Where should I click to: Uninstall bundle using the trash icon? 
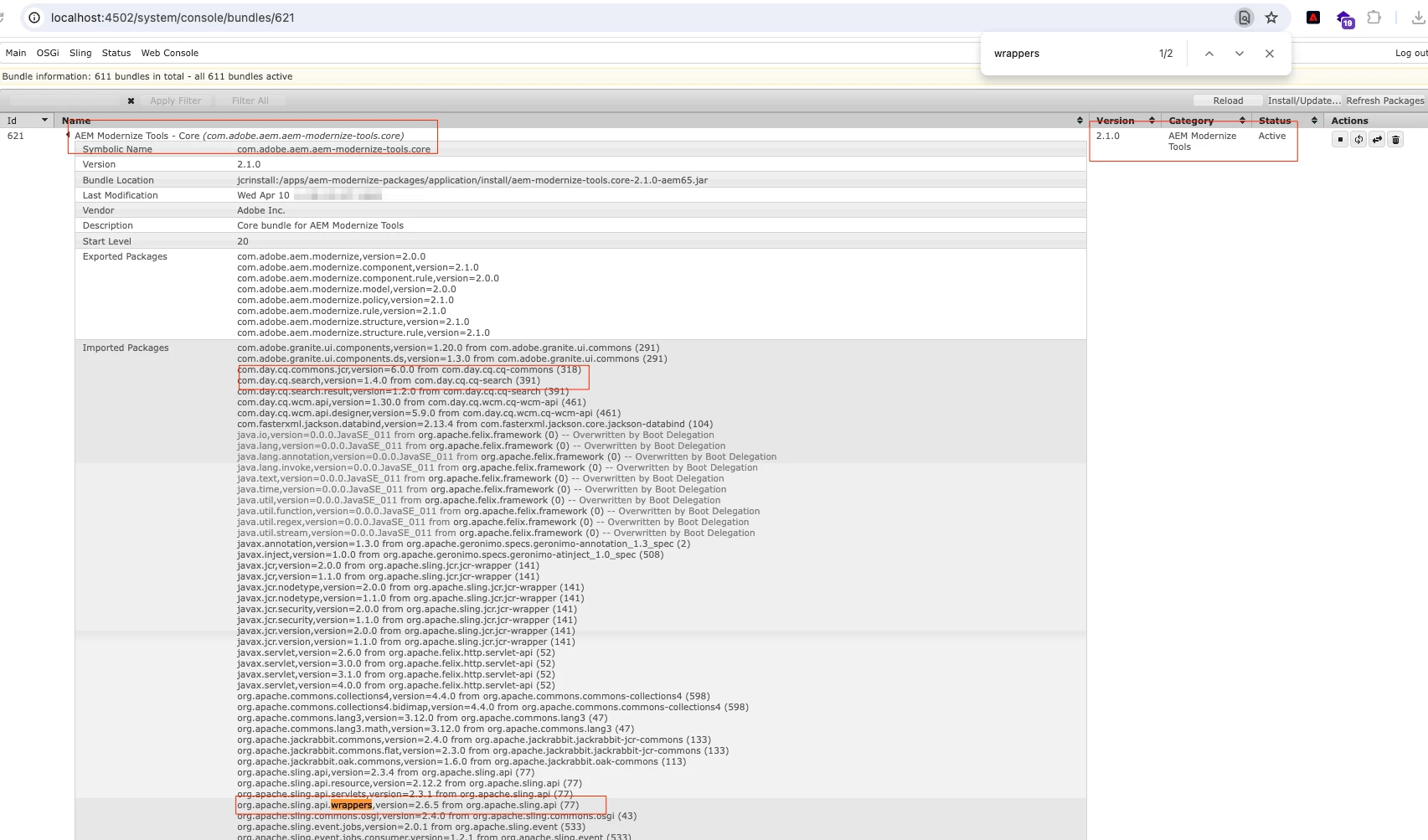(1395, 140)
